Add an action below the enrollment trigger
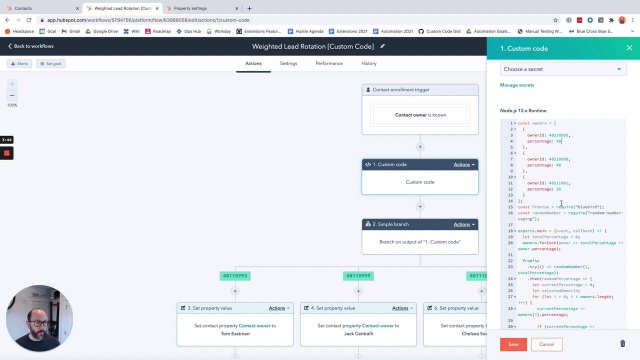This screenshot has height=360, width=640. pos(420,147)
